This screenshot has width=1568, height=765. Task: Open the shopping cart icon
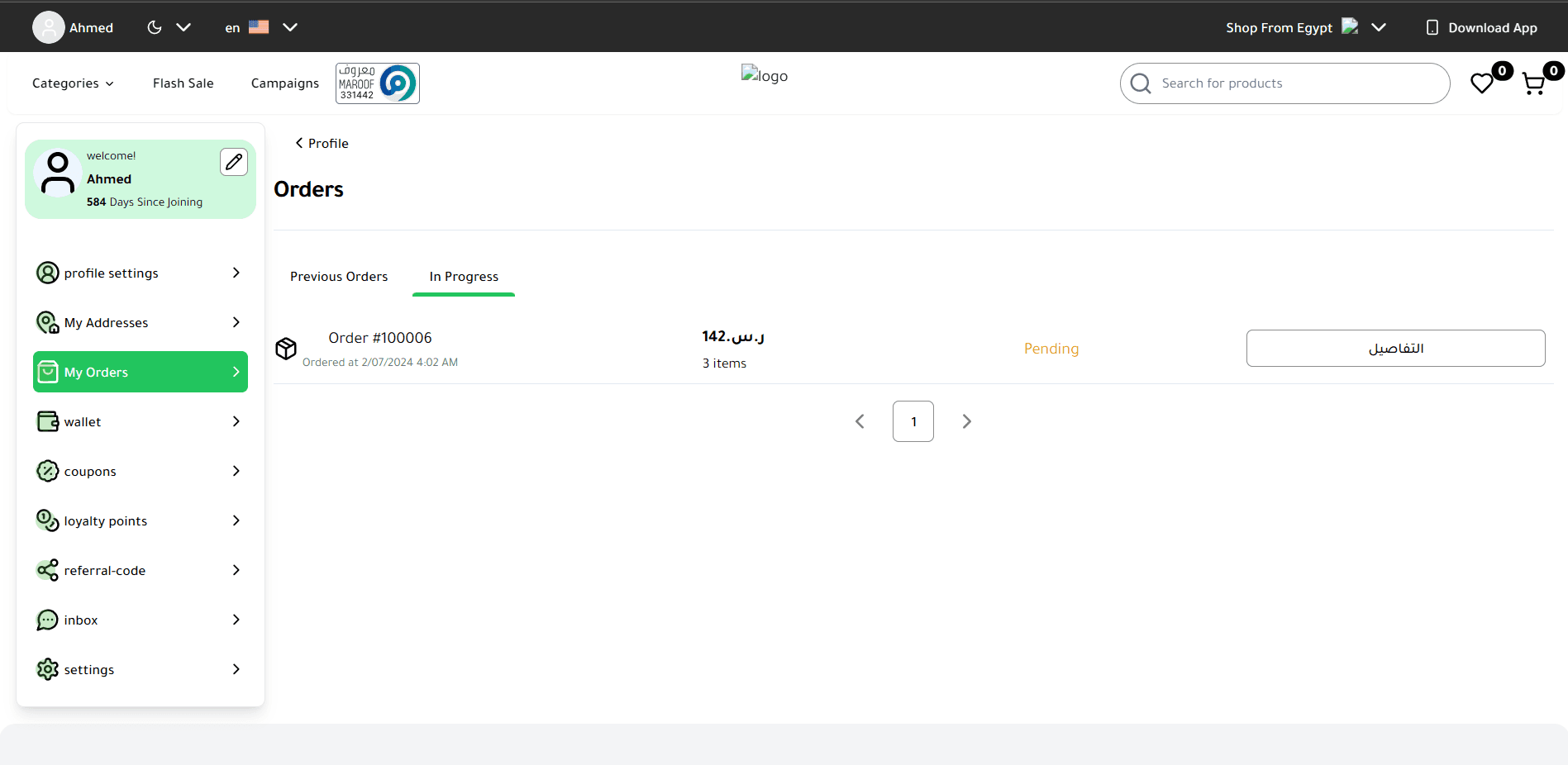click(x=1533, y=84)
